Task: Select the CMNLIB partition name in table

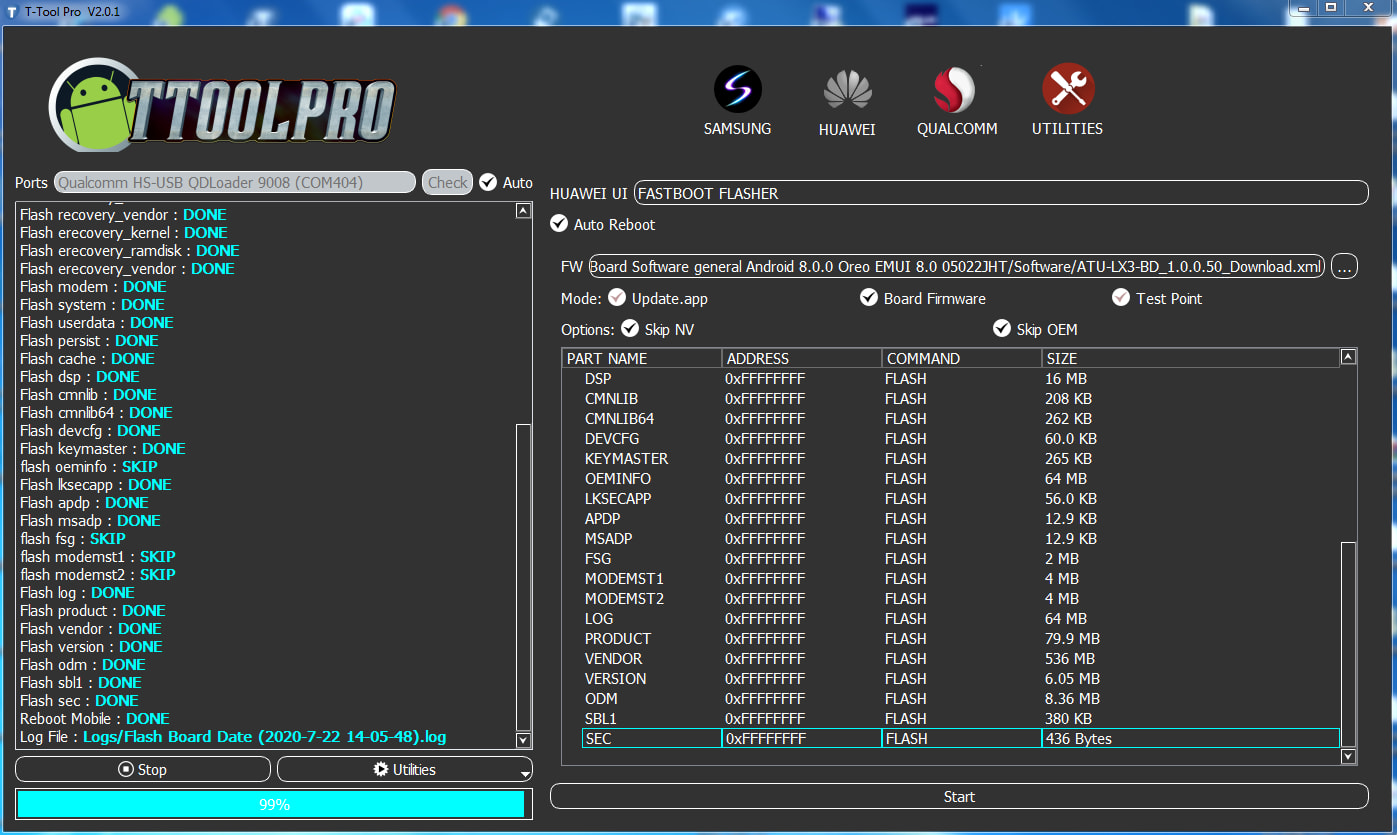Action: [x=611, y=399]
